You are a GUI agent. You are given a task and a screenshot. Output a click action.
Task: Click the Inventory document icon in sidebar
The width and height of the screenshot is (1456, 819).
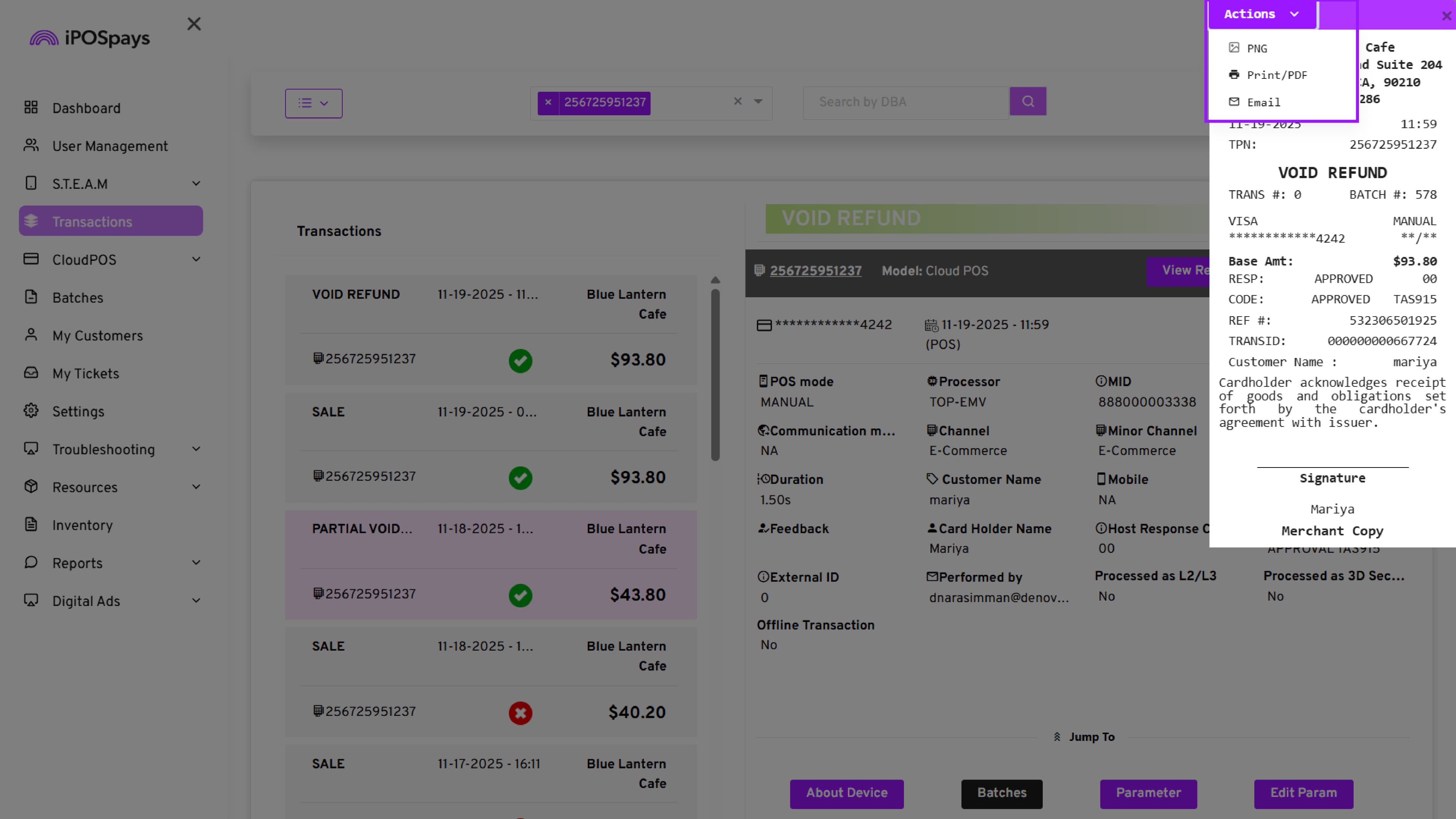click(x=31, y=524)
